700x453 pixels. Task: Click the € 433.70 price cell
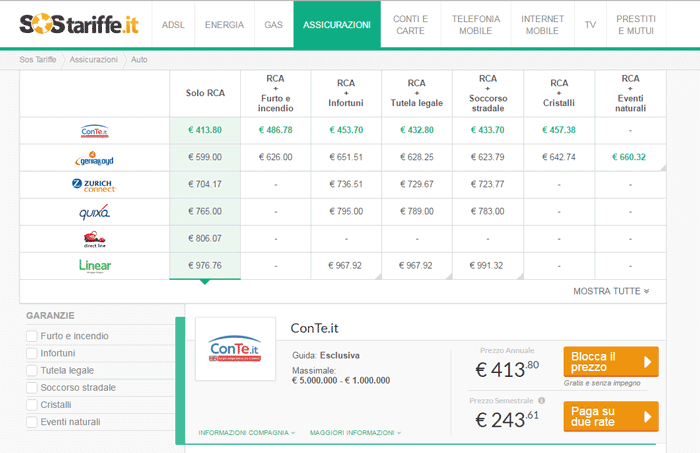click(488, 130)
